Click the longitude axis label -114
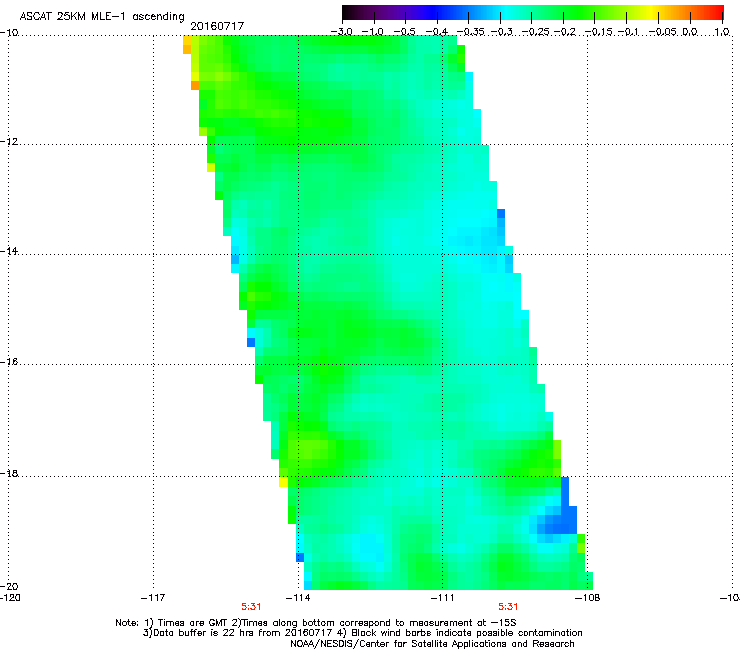740x650 pixels. click(x=298, y=598)
